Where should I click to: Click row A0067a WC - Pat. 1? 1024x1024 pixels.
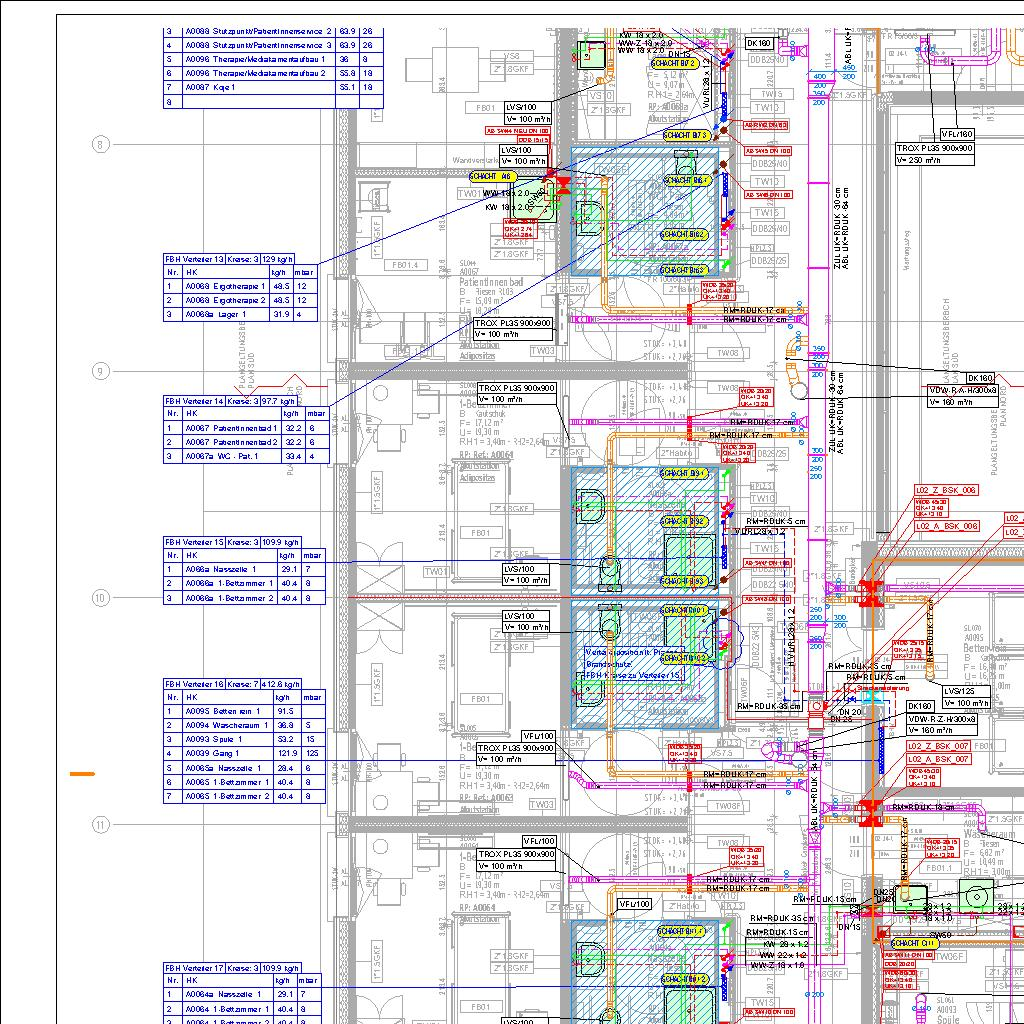[246, 456]
